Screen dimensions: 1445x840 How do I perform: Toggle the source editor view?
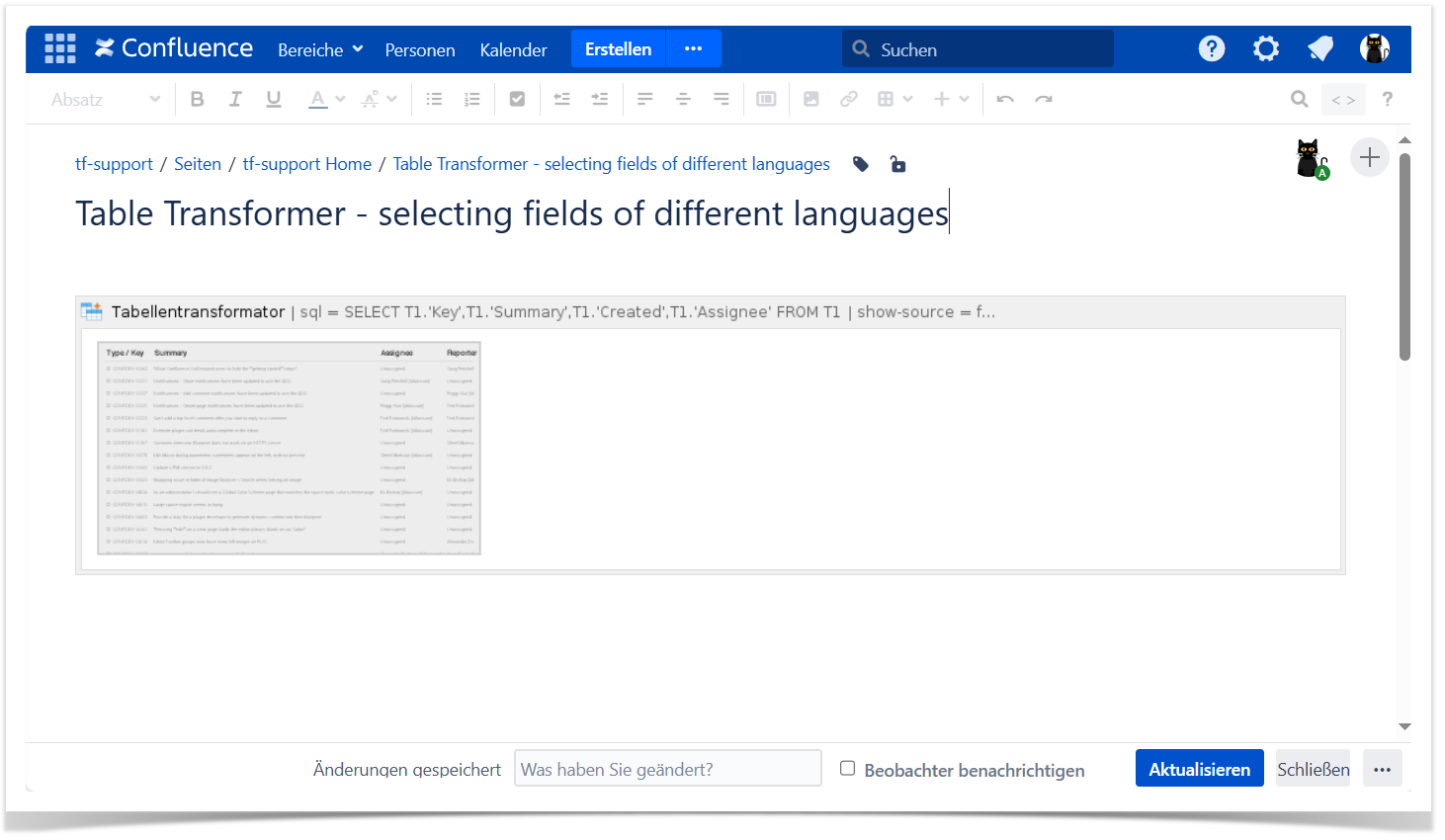pos(1342,100)
